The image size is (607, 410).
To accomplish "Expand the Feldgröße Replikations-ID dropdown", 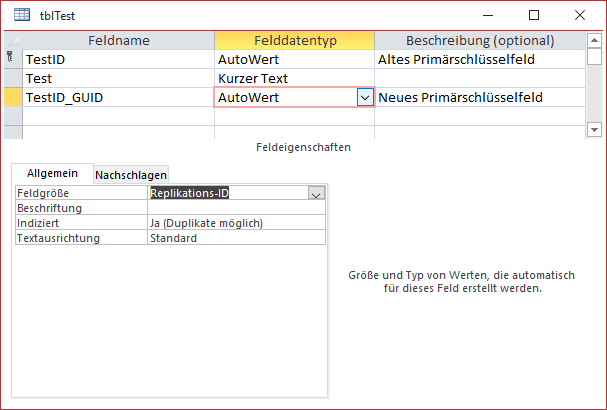I will pyautogui.click(x=317, y=193).
